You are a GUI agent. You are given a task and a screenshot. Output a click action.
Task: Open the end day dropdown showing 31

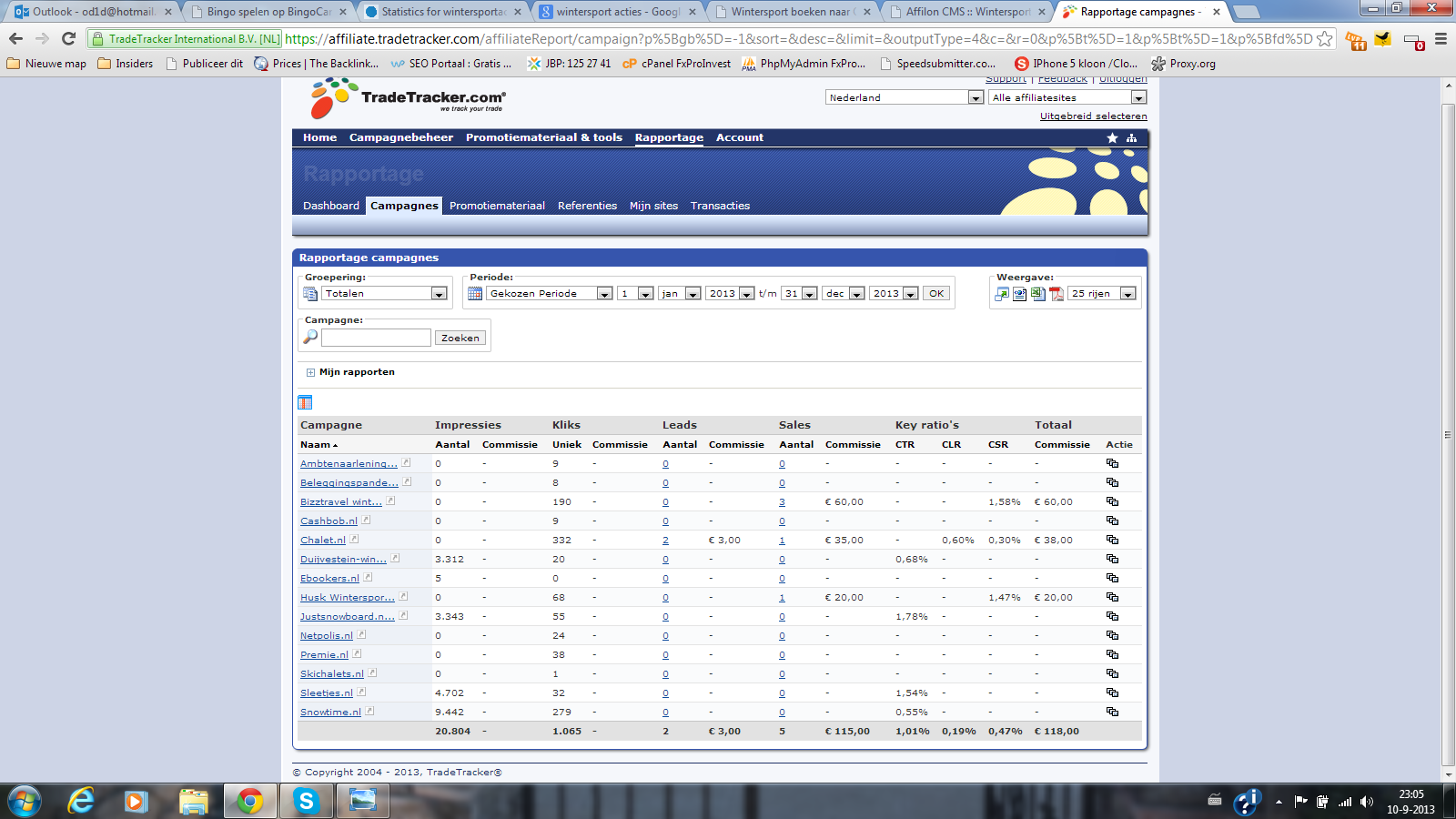coord(799,294)
